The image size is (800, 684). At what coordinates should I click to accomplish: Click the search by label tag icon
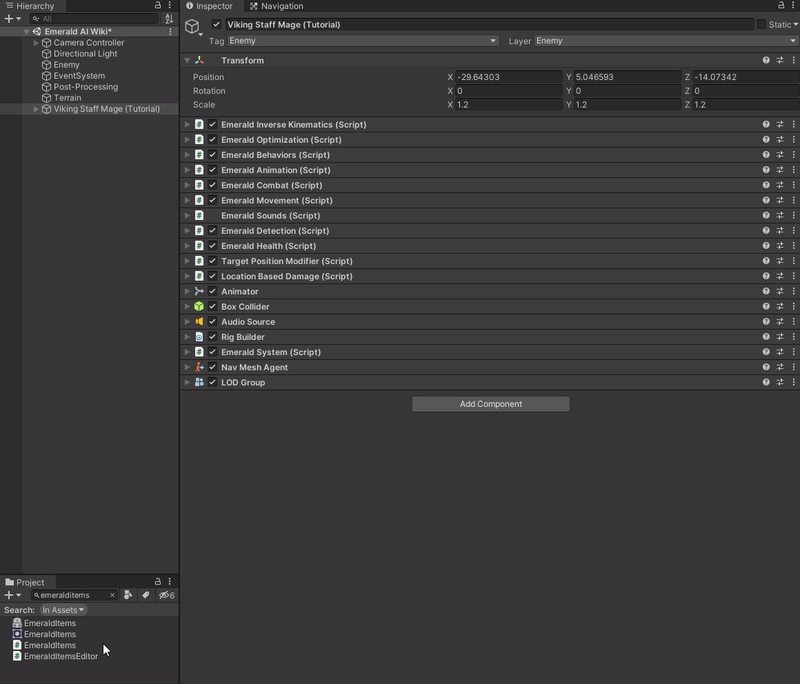tap(146, 595)
